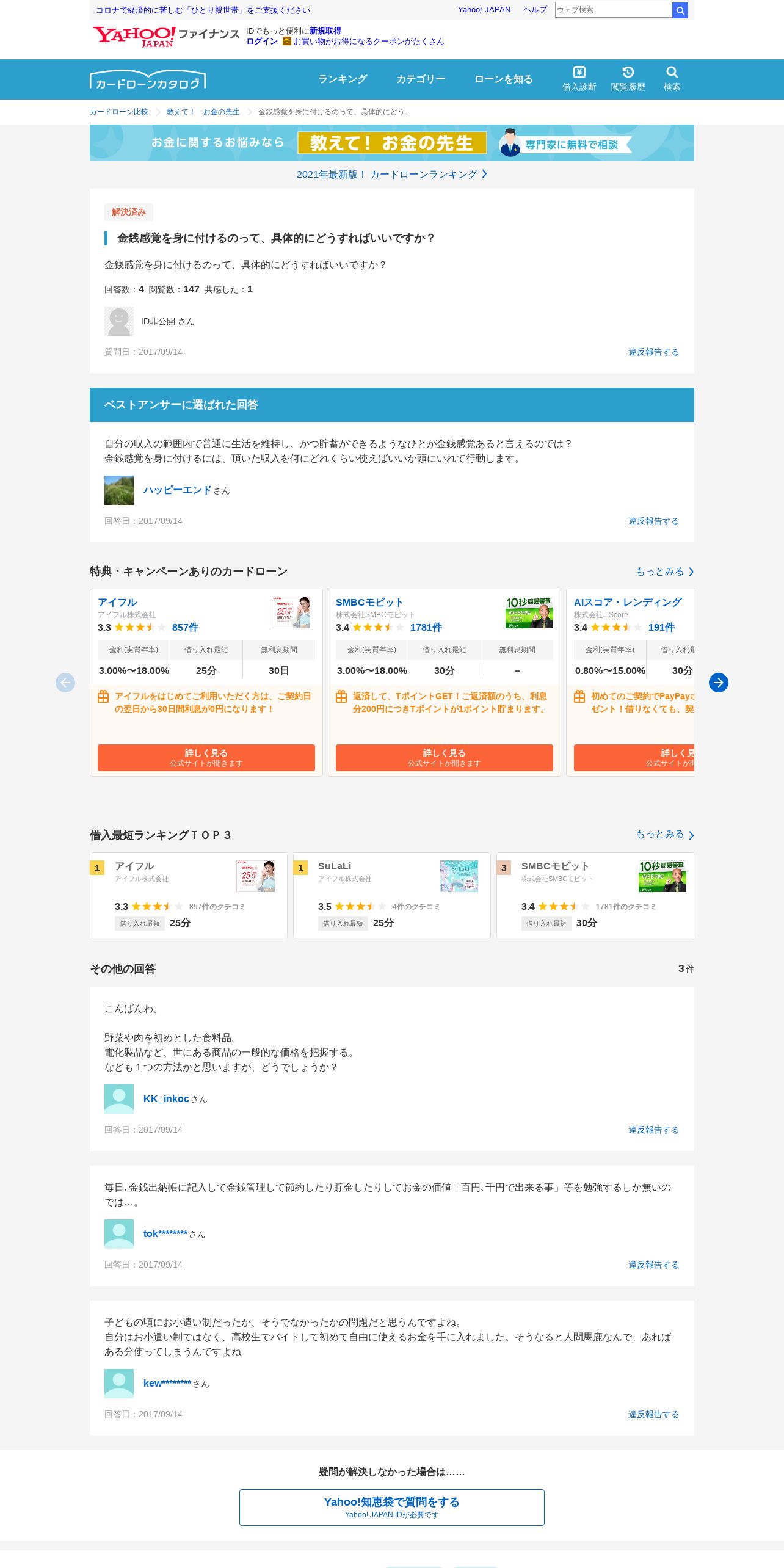Open 857件 reviews for アイフル
This screenshot has height=1568, width=784.
click(x=185, y=628)
